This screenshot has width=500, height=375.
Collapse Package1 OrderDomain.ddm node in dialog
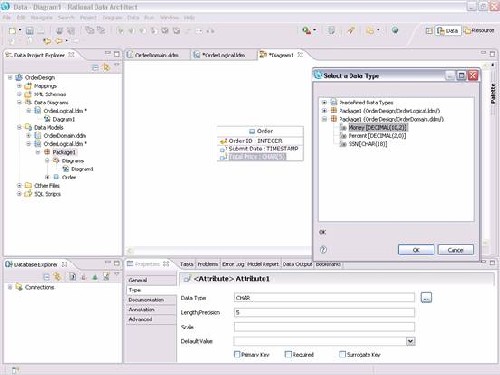click(324, 119)
